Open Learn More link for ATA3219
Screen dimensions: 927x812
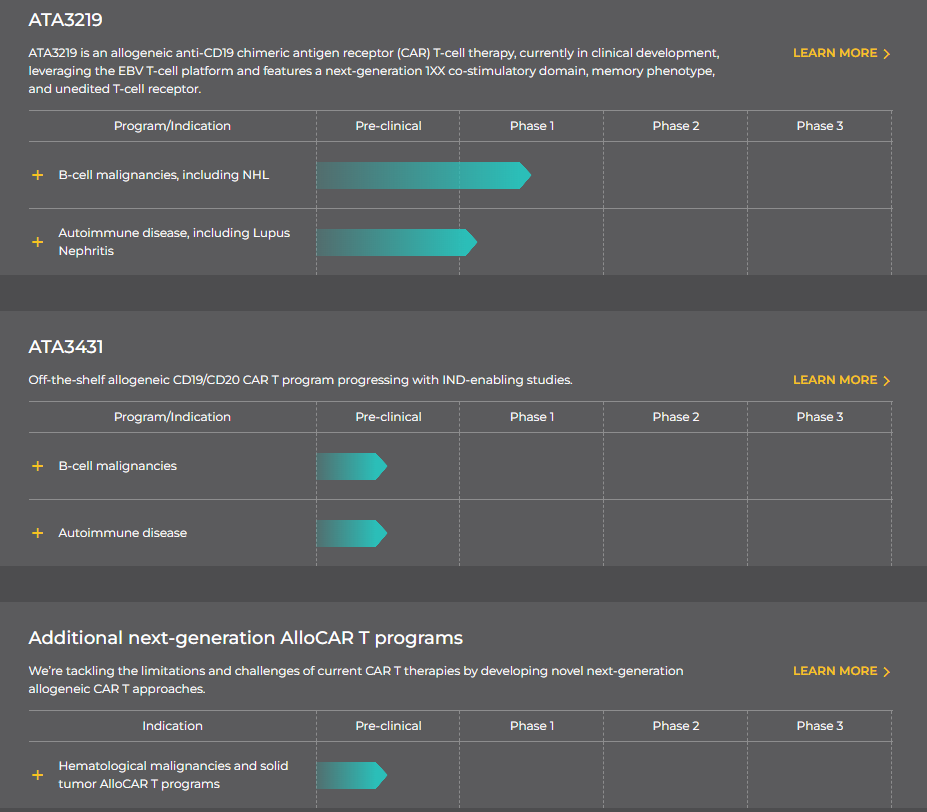coord(841,53)
